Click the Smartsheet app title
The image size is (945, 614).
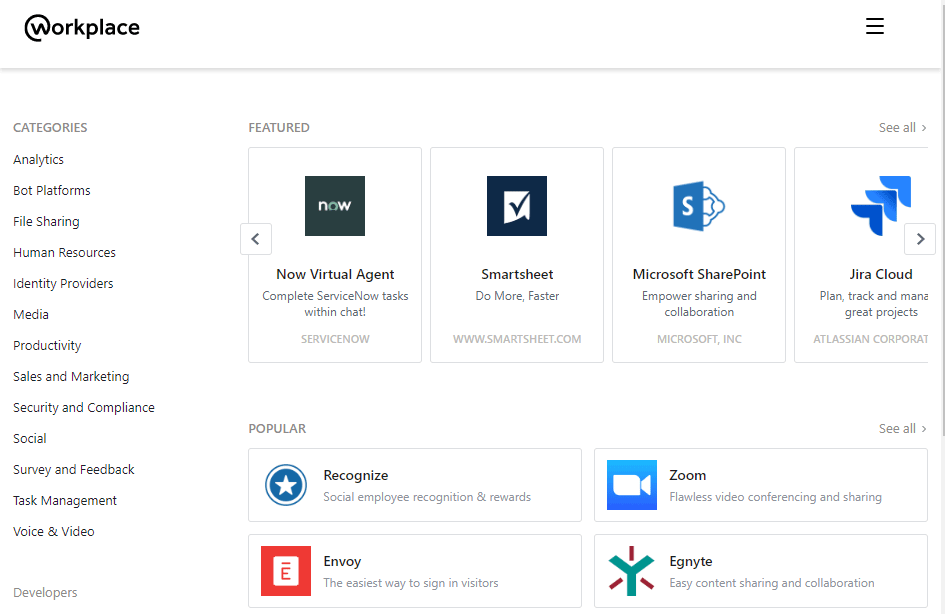tap(517, 275)
